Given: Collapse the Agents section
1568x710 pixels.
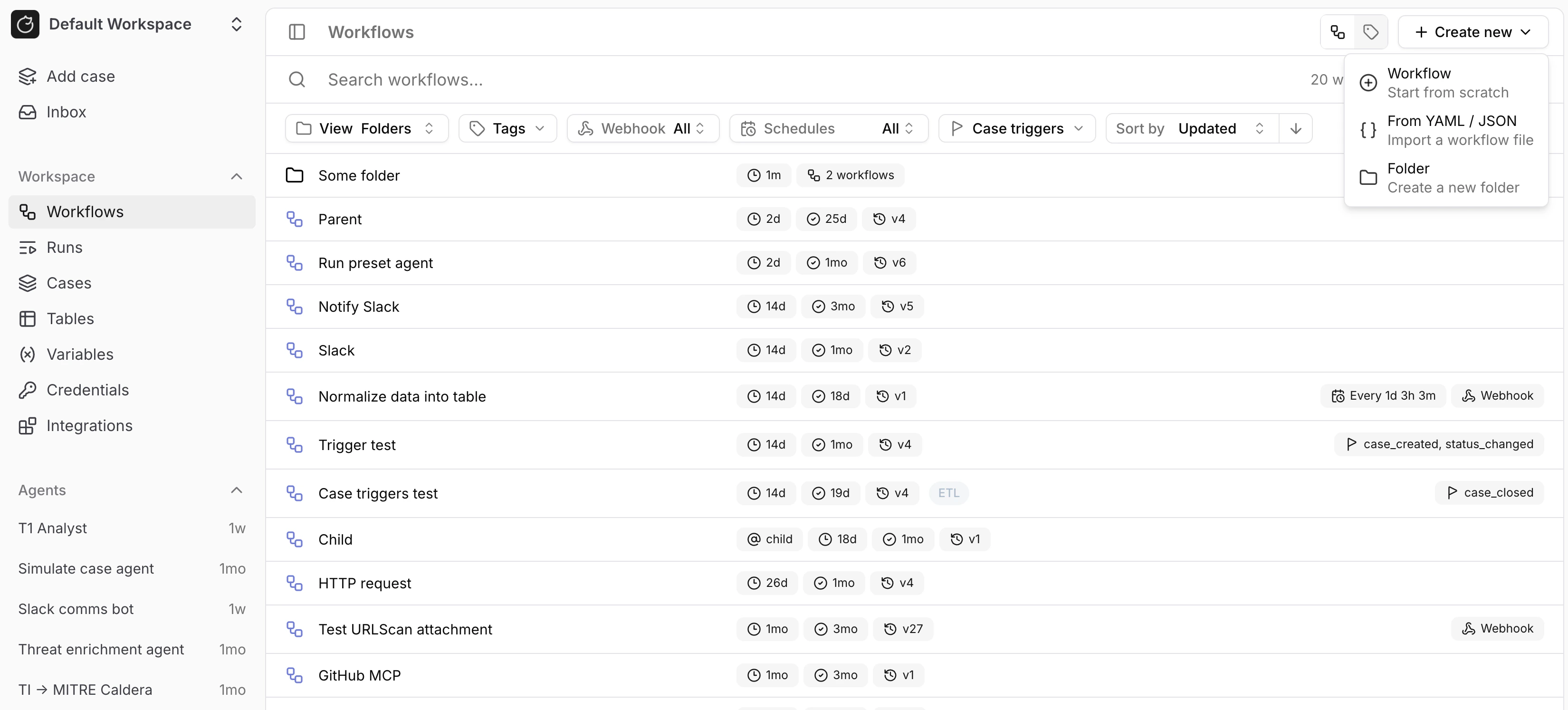Looking at the screenshot, I should click(x=236, y=490).
